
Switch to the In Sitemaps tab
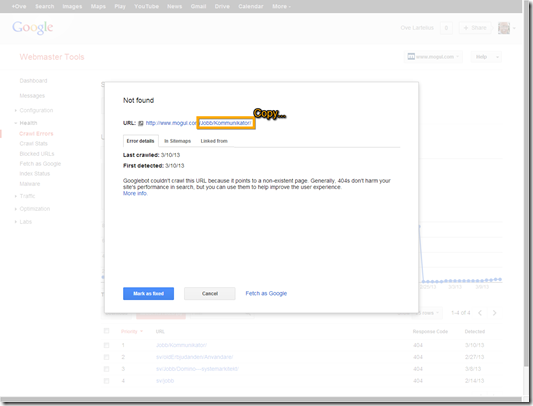point(177,141)
